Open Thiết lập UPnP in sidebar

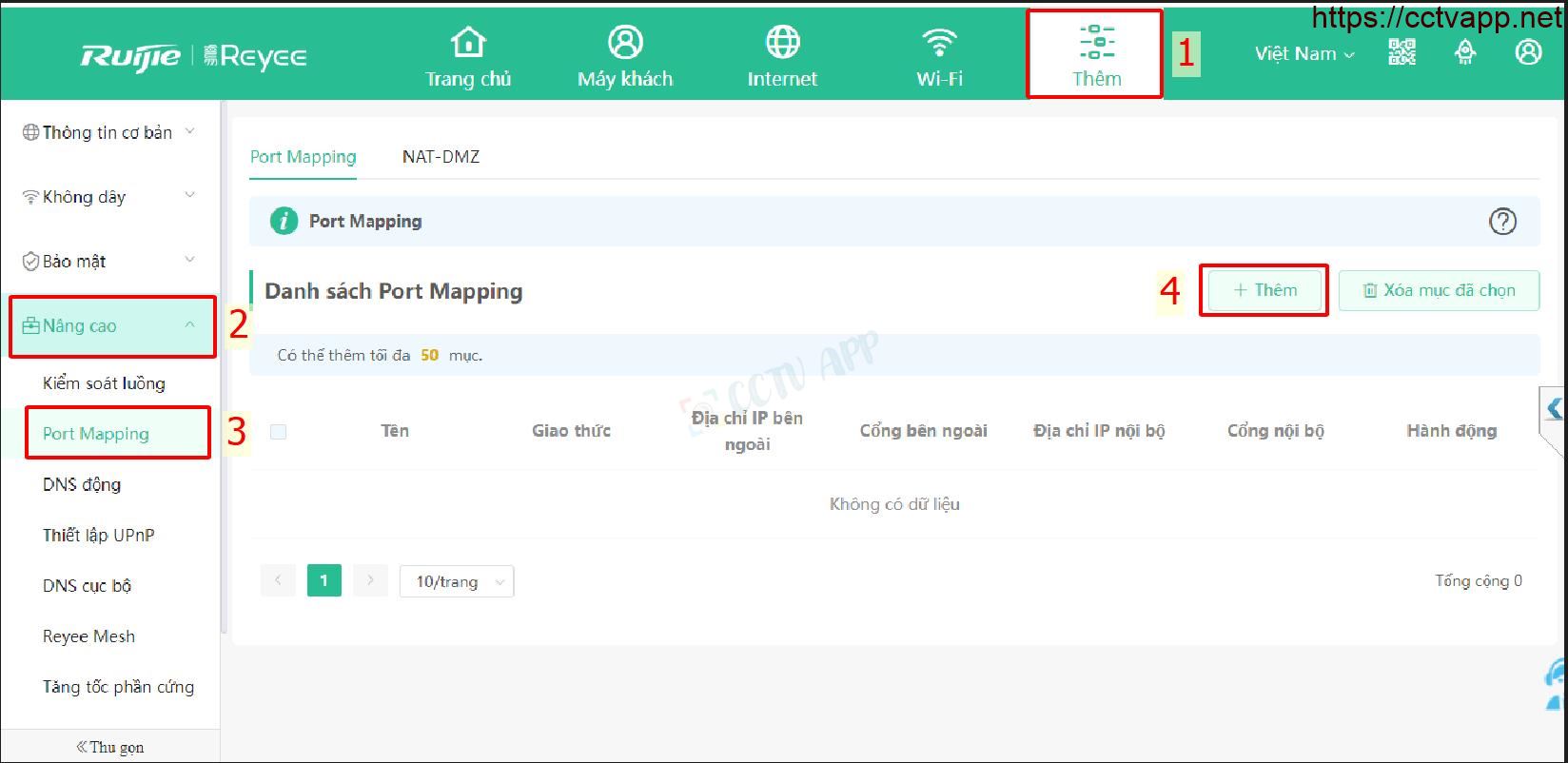click(x=98, y=535)
